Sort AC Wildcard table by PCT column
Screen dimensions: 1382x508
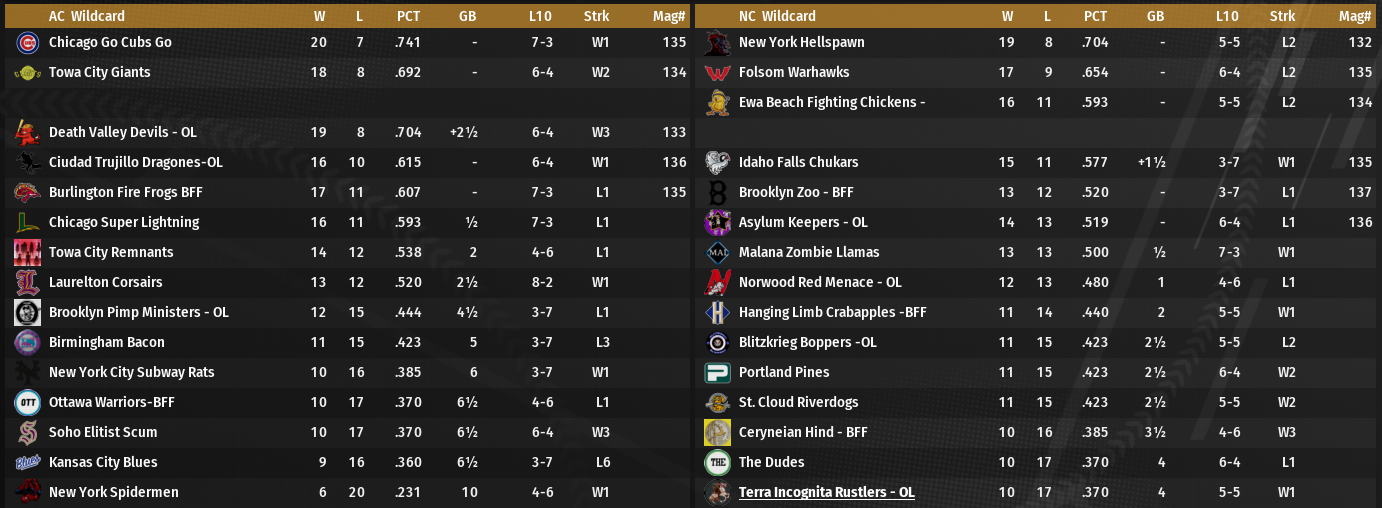click(408, 16)
